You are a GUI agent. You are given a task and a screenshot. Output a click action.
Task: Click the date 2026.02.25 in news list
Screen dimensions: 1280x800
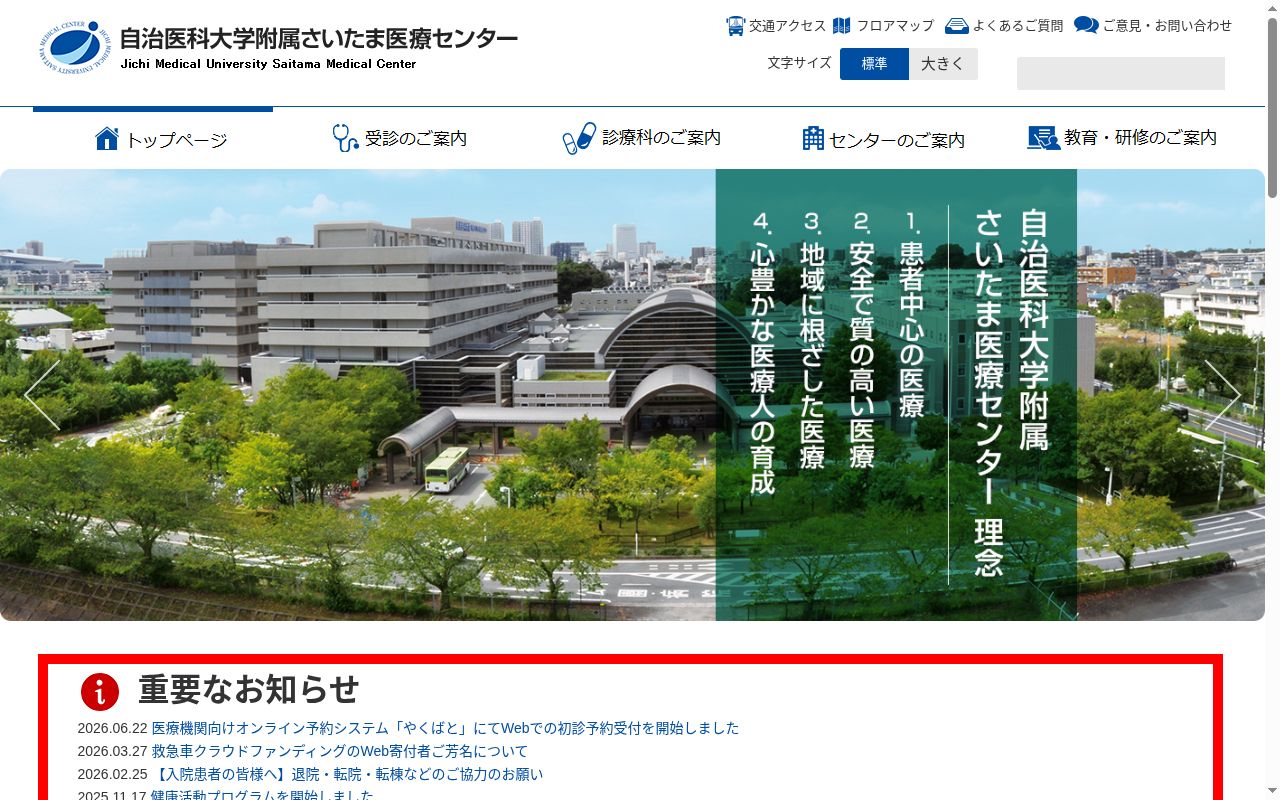point(112,774)
